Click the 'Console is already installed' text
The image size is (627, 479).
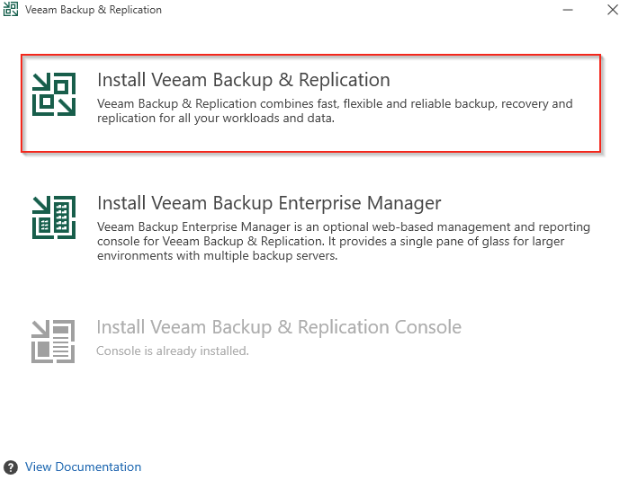coord(172,351)
